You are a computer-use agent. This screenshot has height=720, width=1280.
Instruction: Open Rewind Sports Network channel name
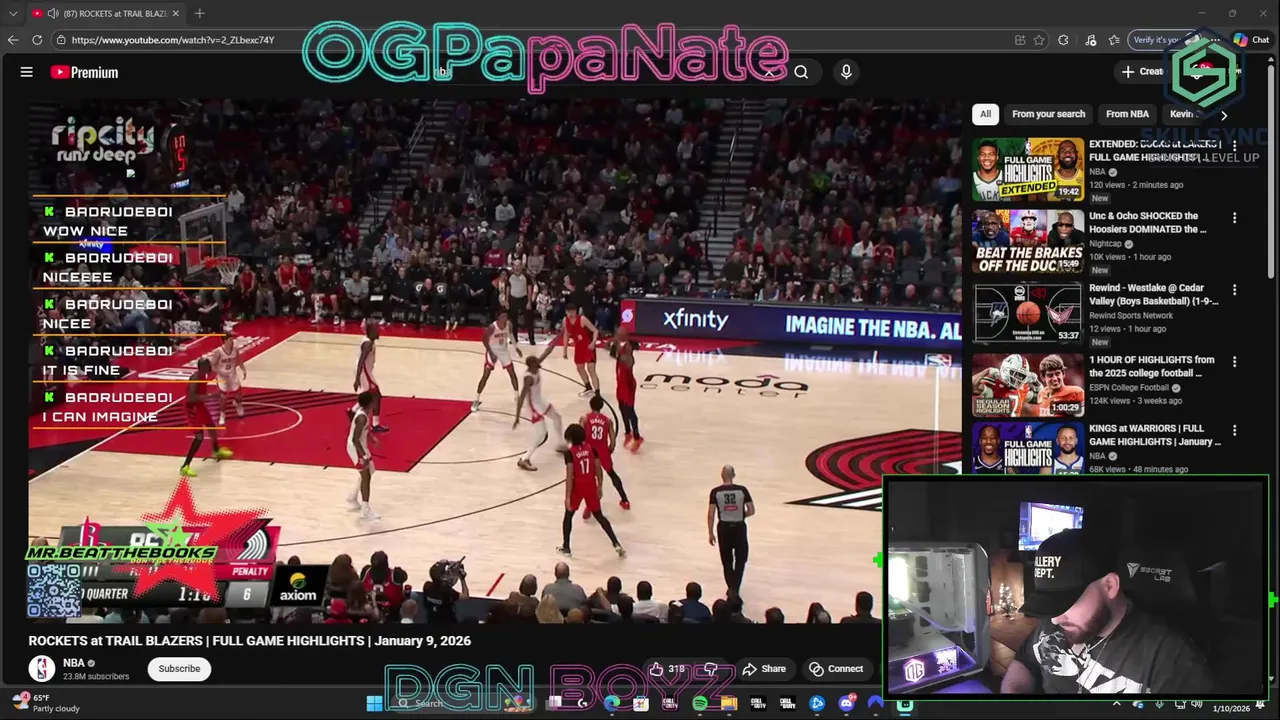[1131, 316]
